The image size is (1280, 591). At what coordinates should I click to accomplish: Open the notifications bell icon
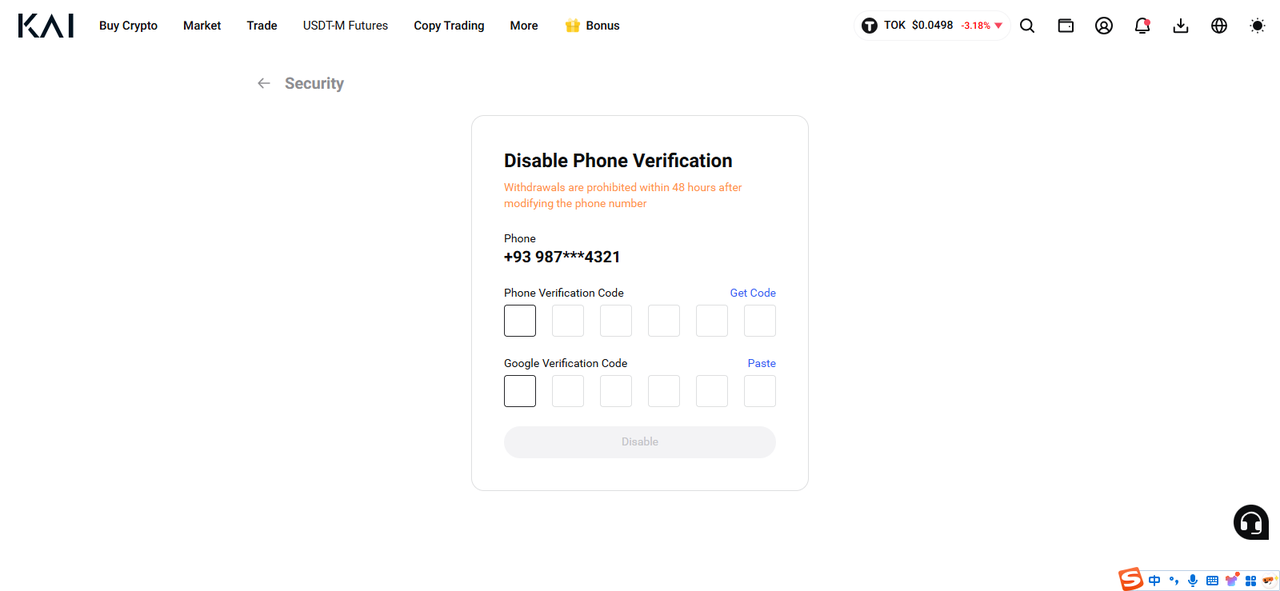1142,26
